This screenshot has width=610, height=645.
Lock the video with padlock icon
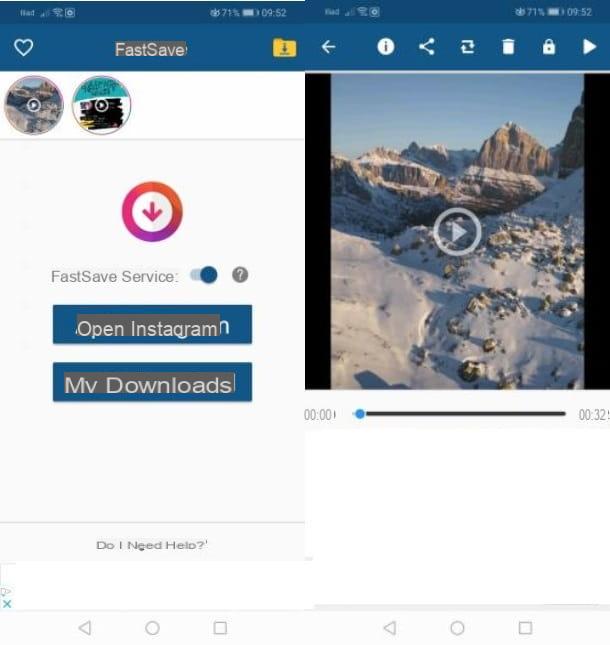549,47
